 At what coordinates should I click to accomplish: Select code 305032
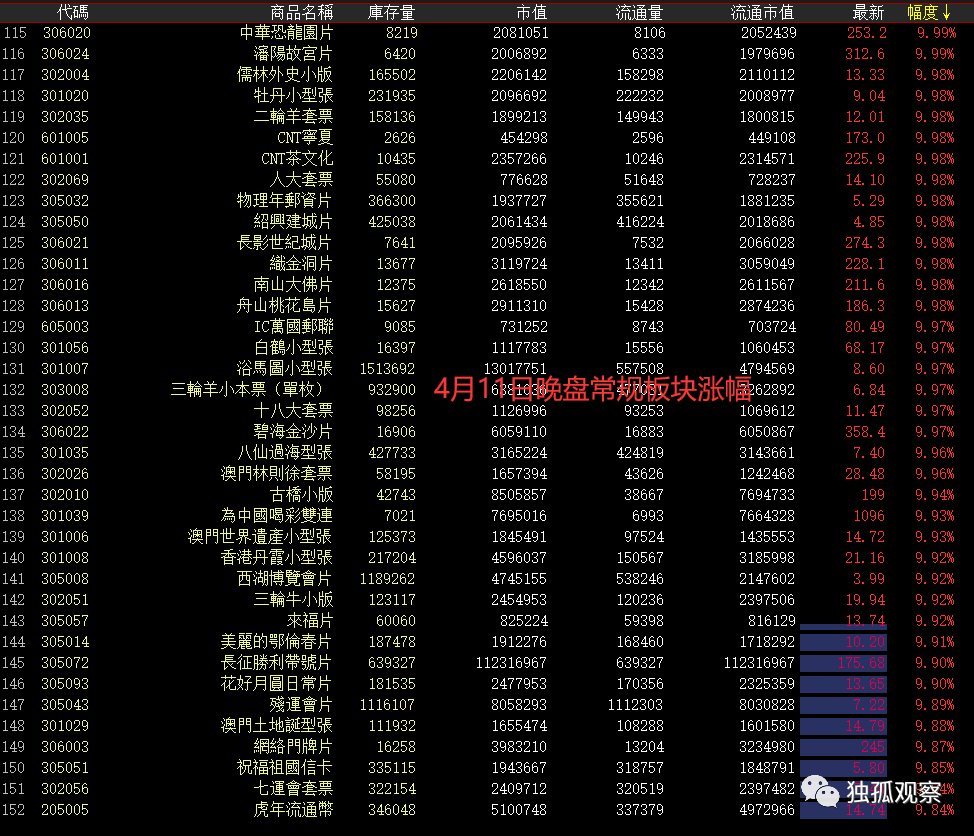[65, 201]
